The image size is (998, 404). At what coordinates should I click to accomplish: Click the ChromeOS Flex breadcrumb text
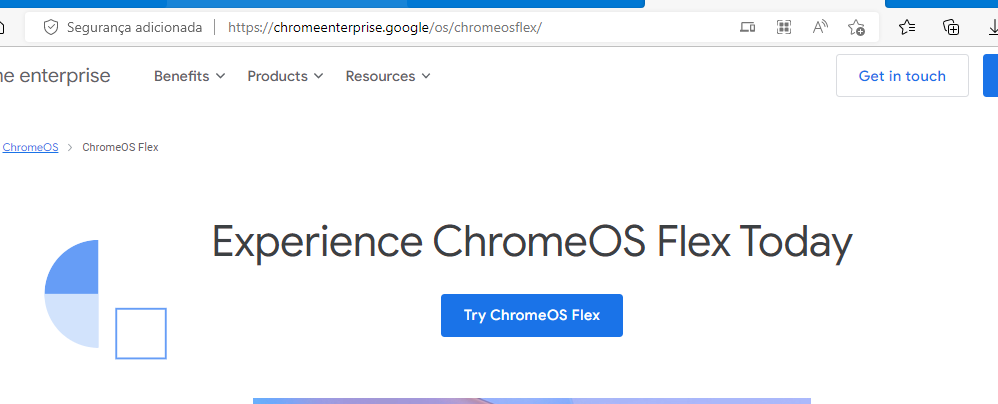120,147
